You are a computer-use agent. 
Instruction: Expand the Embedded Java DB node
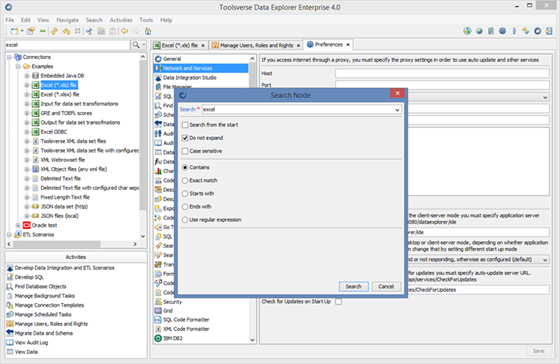[27, 76]
